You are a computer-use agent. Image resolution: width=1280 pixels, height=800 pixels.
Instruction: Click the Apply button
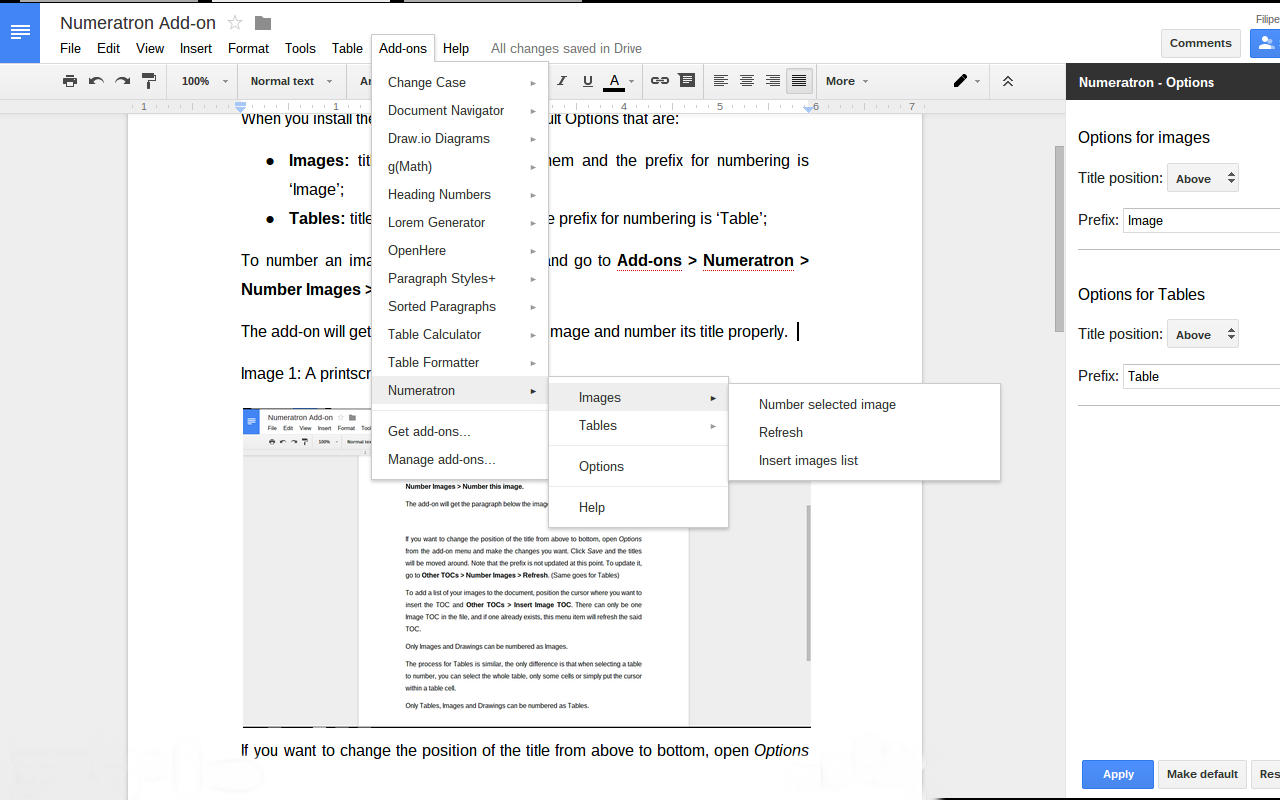point(1118,774)
